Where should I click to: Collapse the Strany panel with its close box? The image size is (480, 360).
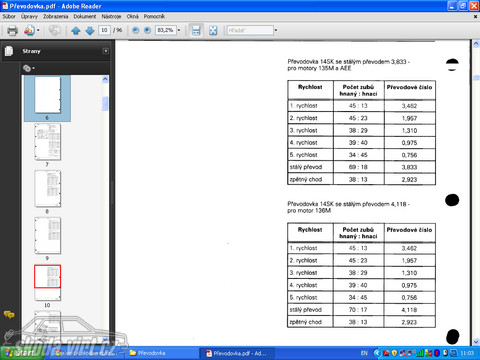click(x=106, y=51)
